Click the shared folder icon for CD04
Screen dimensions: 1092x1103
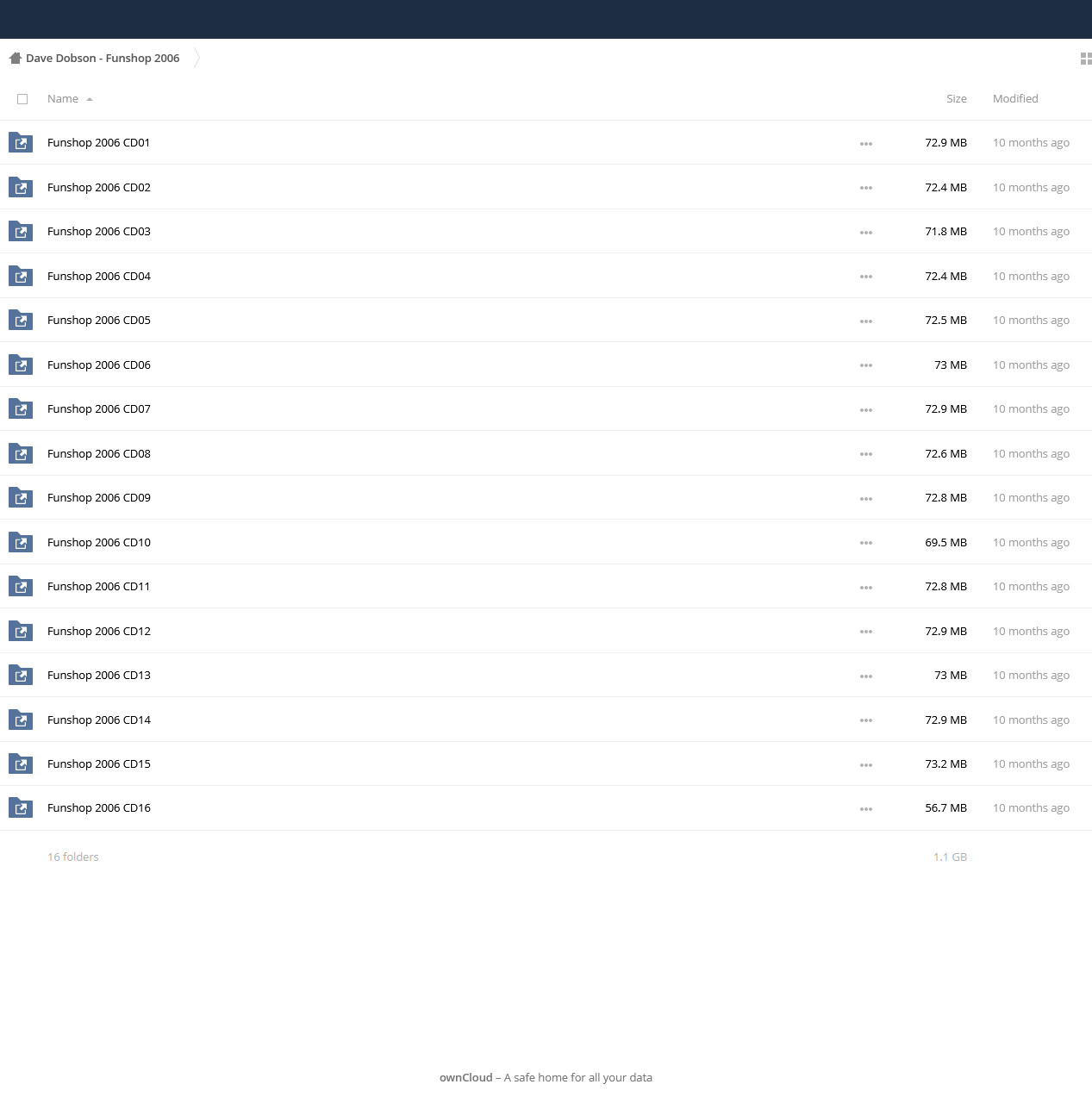tap(21, 276)
